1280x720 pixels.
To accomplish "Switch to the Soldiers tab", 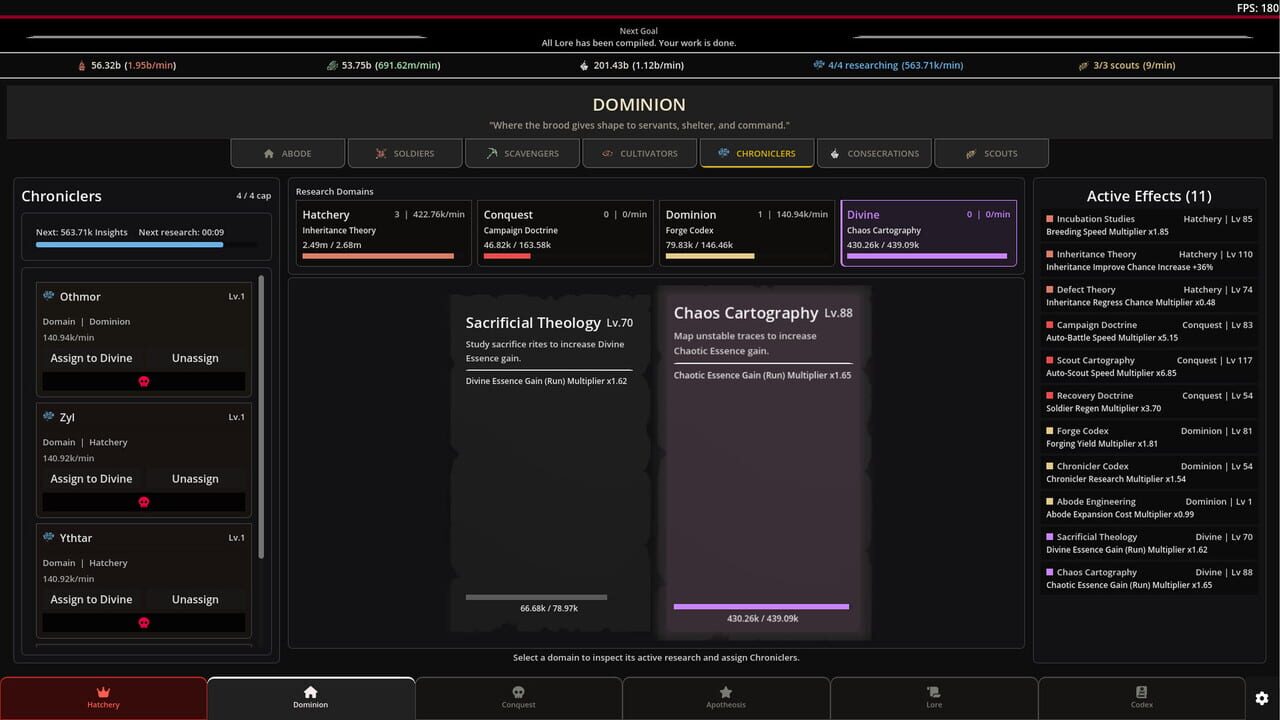I will coord(405,153).
